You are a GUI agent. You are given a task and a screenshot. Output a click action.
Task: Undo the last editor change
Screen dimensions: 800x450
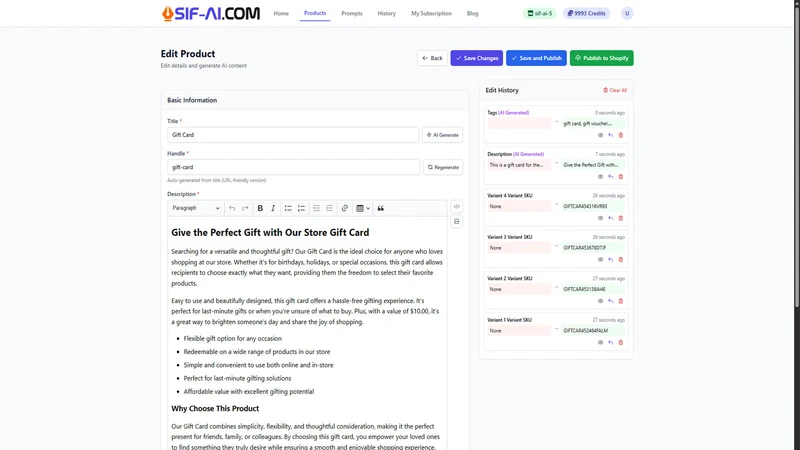(x=232, y=208)
